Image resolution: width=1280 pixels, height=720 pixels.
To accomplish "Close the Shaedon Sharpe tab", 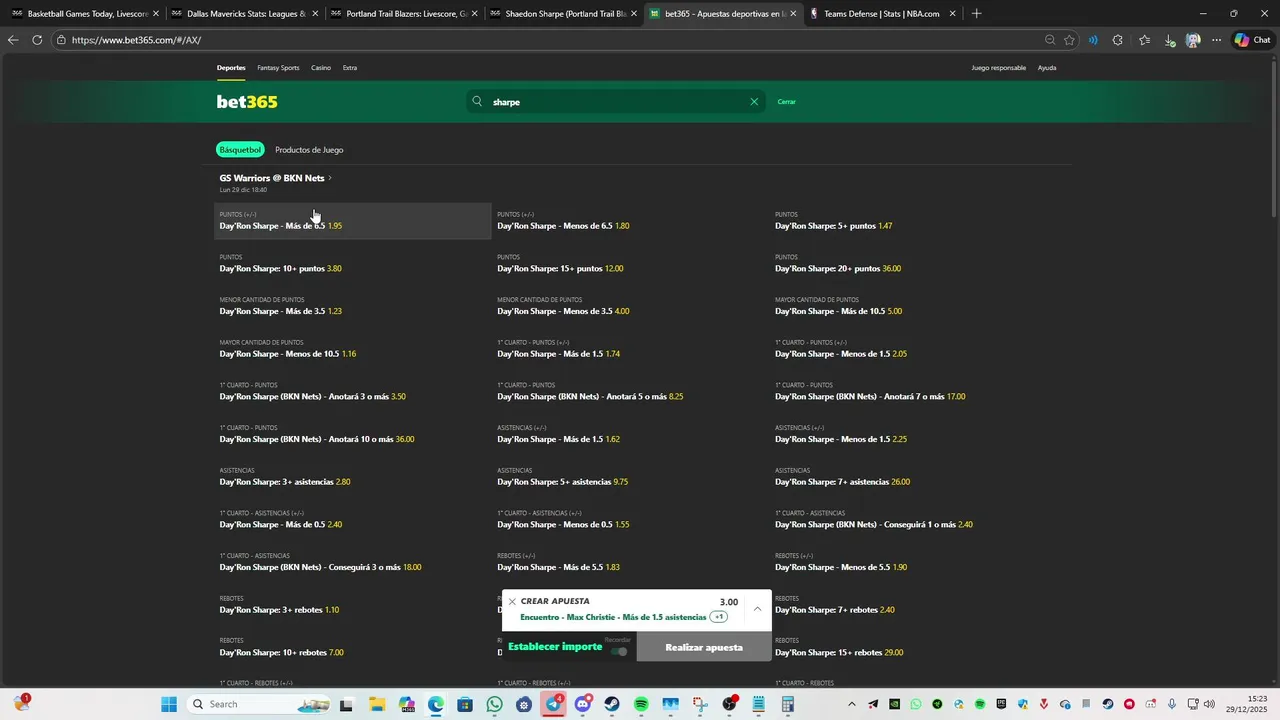I will click(x=634, y=14).
